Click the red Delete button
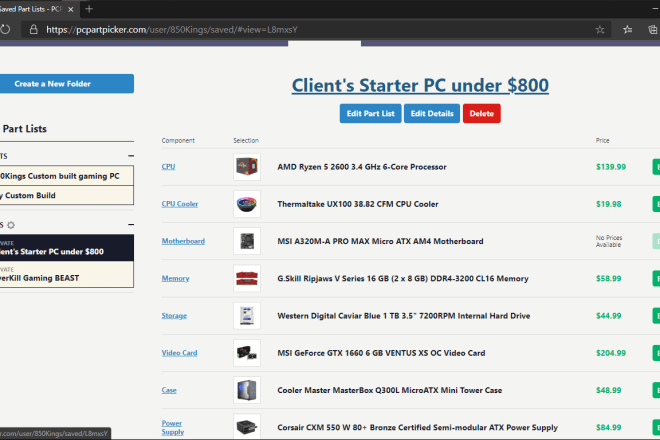This screenshot has width=660, height=440. [482, 114]
